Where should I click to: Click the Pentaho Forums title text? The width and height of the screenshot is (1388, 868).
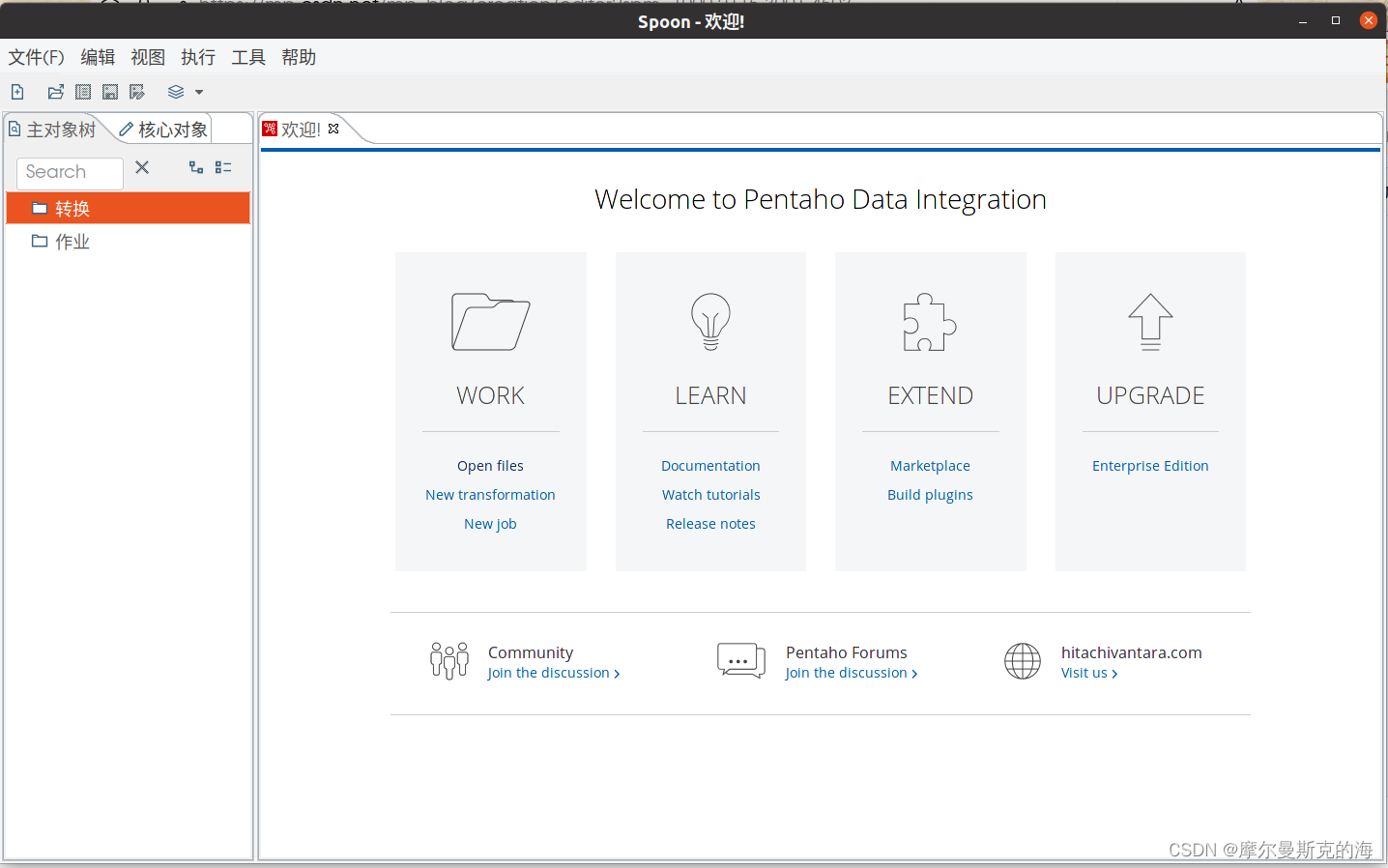pos(846,652)
